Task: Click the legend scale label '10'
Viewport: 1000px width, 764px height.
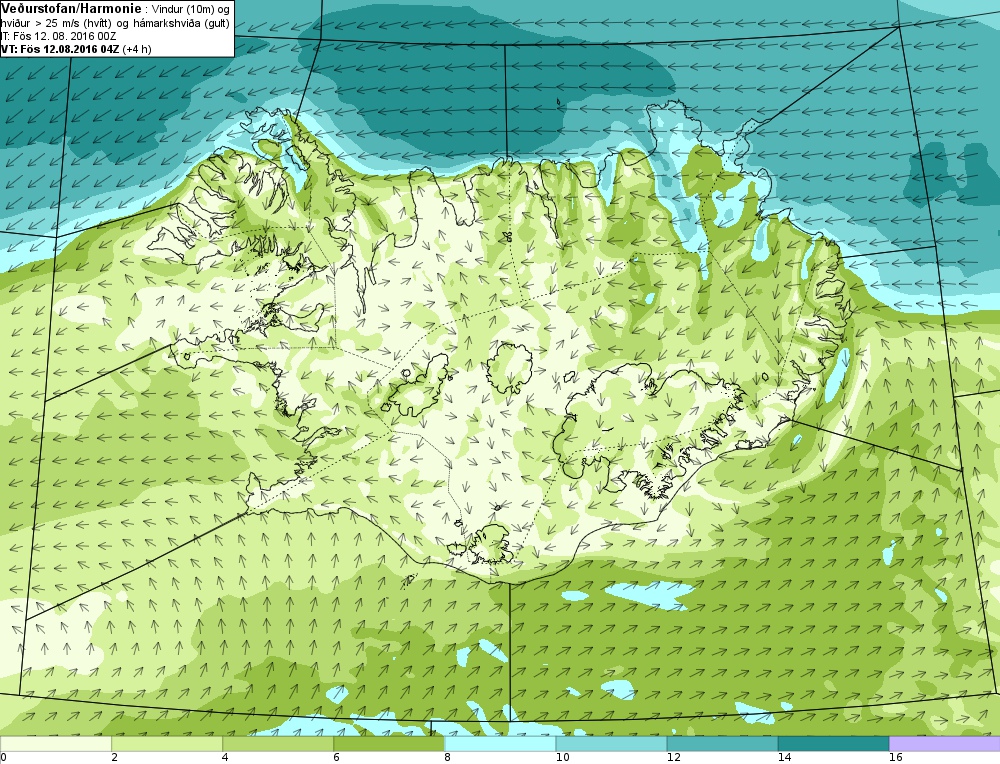Action: pos(562,758)
